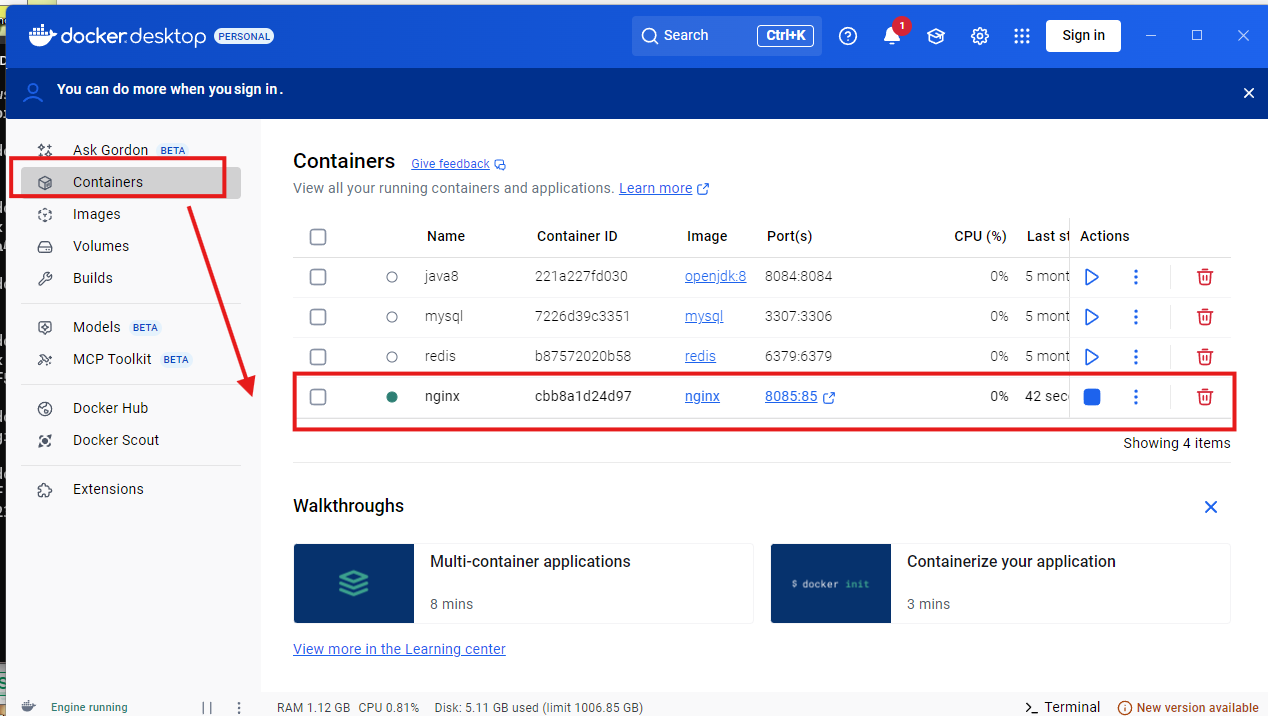The image size is (1268, 716).
Task: Pause the Docker engine
Action: 207,707
